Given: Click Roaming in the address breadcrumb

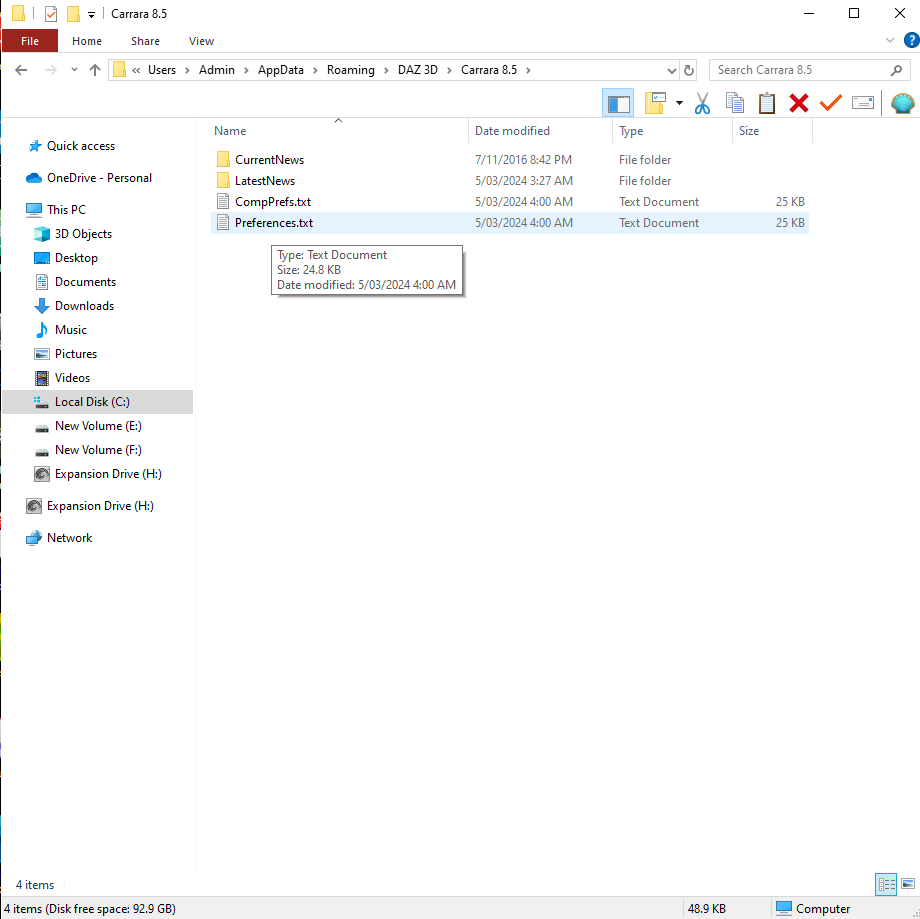Looking at the screenshot, I should pos(350,70).
